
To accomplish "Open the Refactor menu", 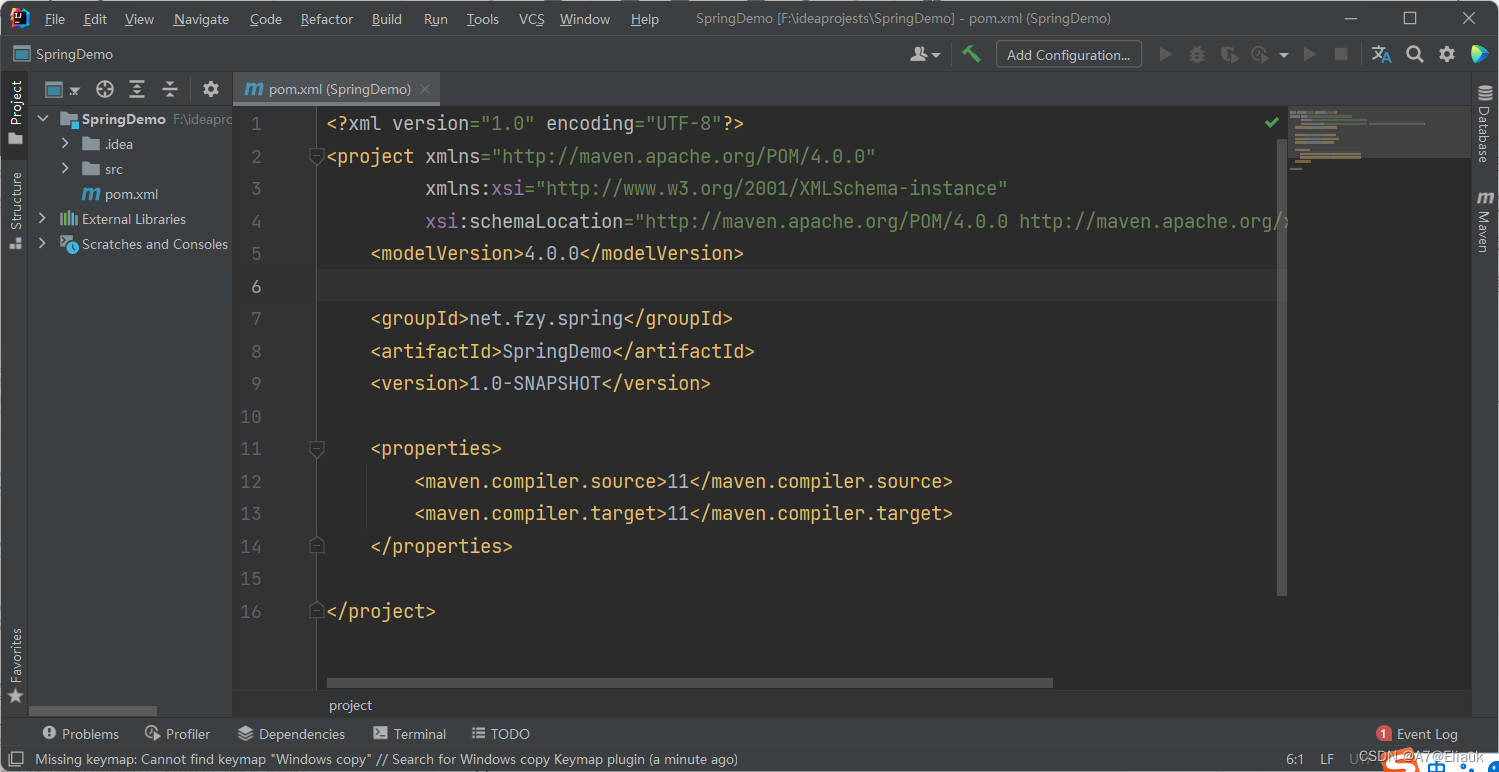I will [326, 19].
